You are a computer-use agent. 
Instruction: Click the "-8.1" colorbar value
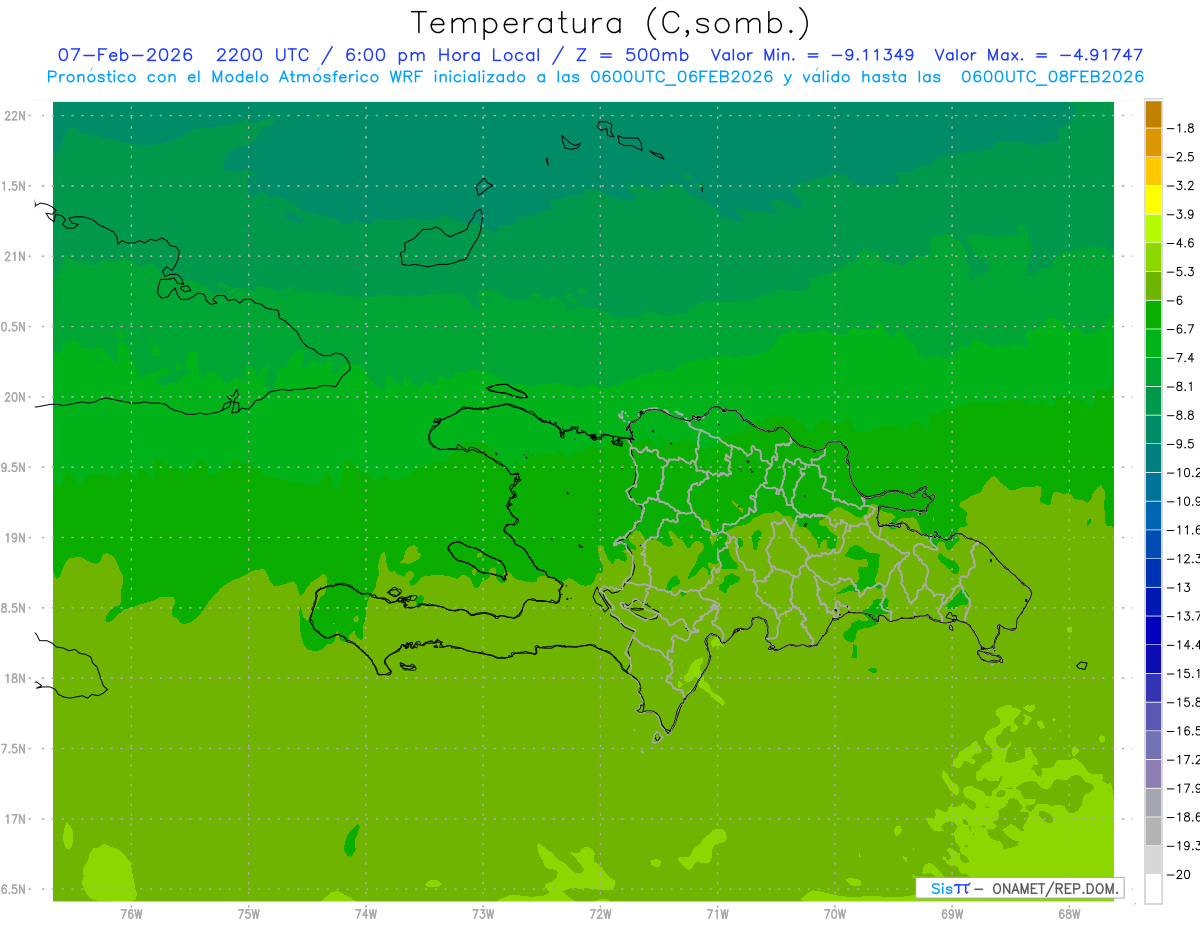[1182, 386]
